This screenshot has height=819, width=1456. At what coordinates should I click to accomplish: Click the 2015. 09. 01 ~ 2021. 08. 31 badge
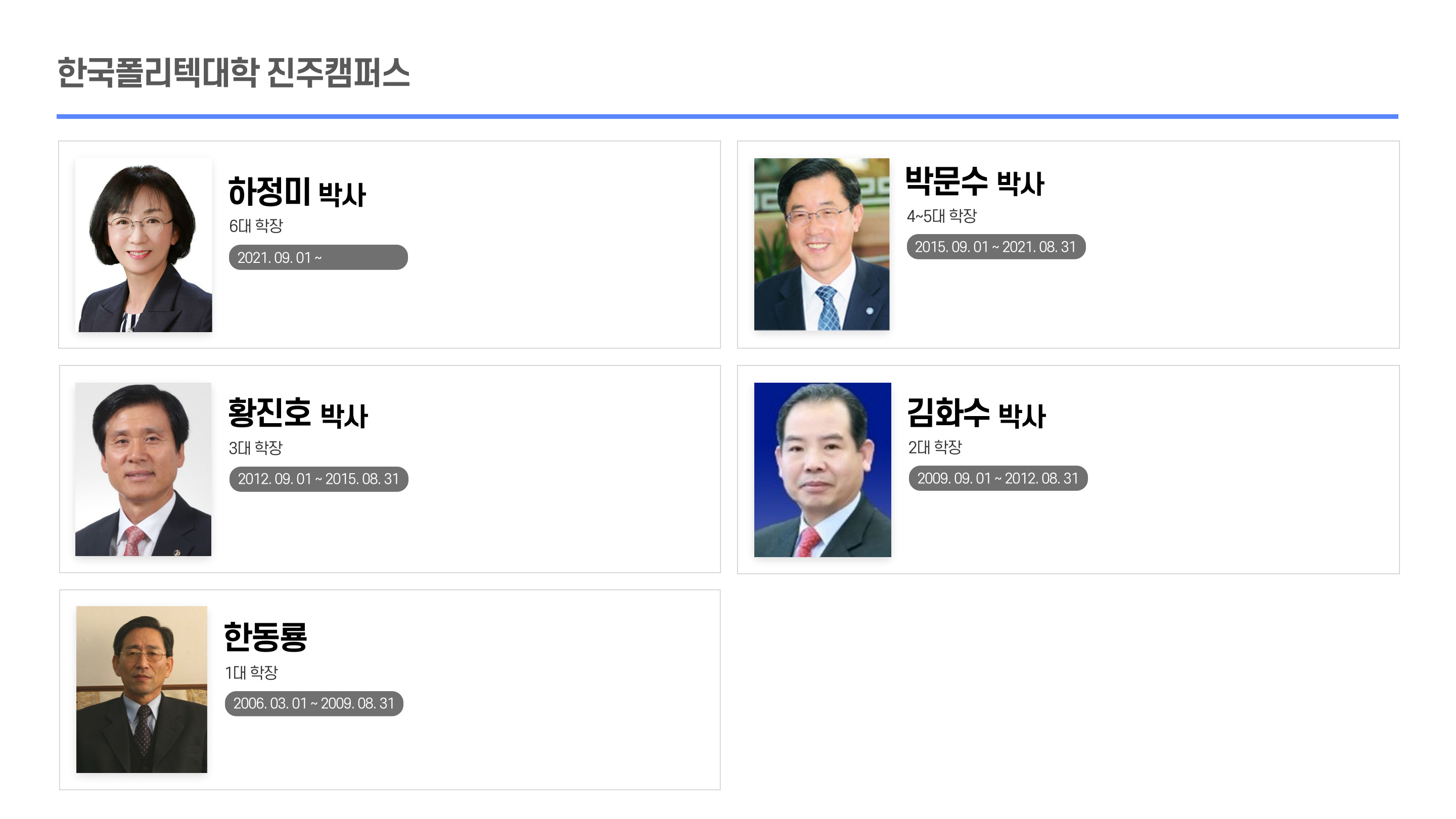tap(996, 246)
